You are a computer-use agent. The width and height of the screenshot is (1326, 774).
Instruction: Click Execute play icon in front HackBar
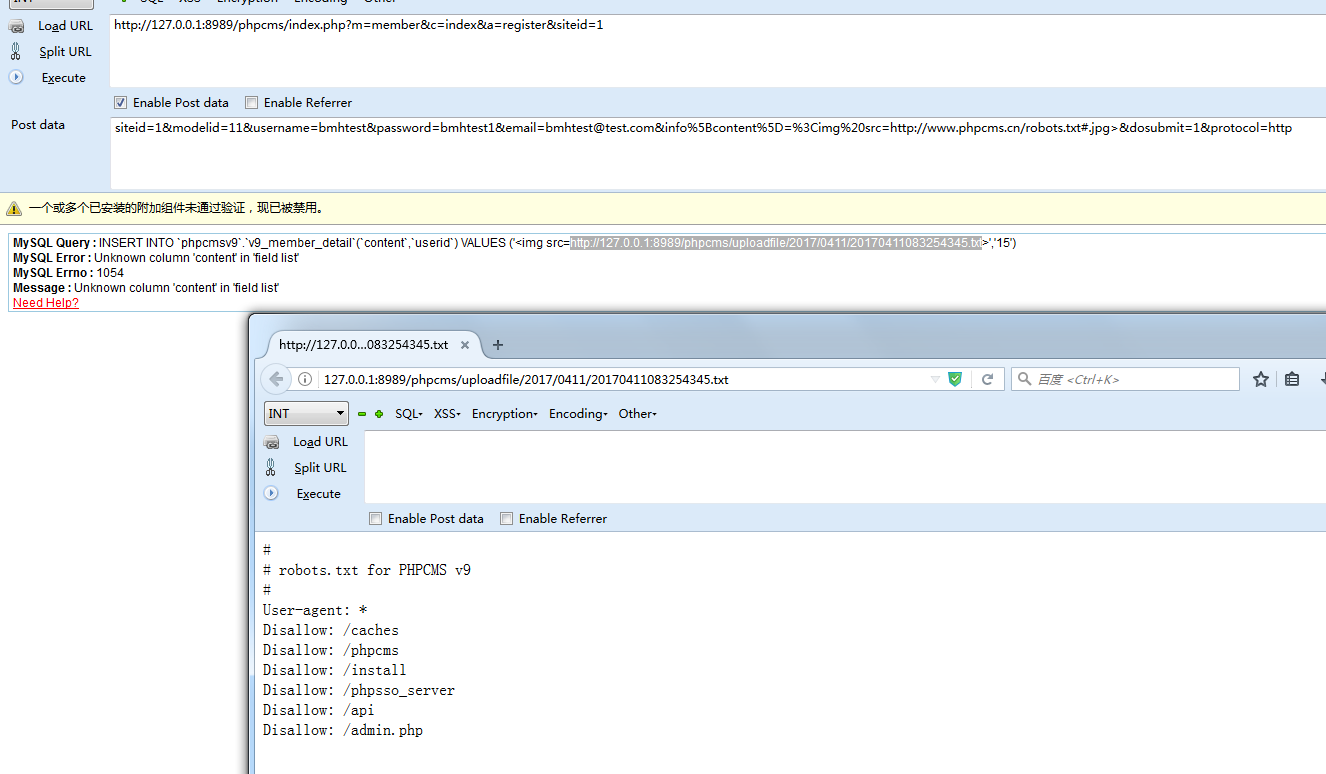(x=271, y=493)
